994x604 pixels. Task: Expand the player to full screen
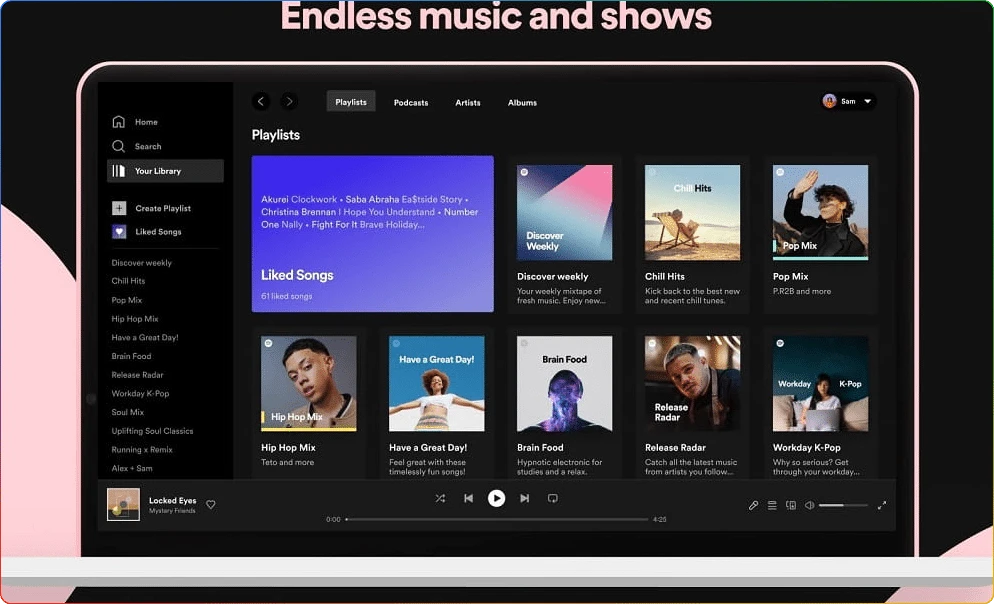881,506
